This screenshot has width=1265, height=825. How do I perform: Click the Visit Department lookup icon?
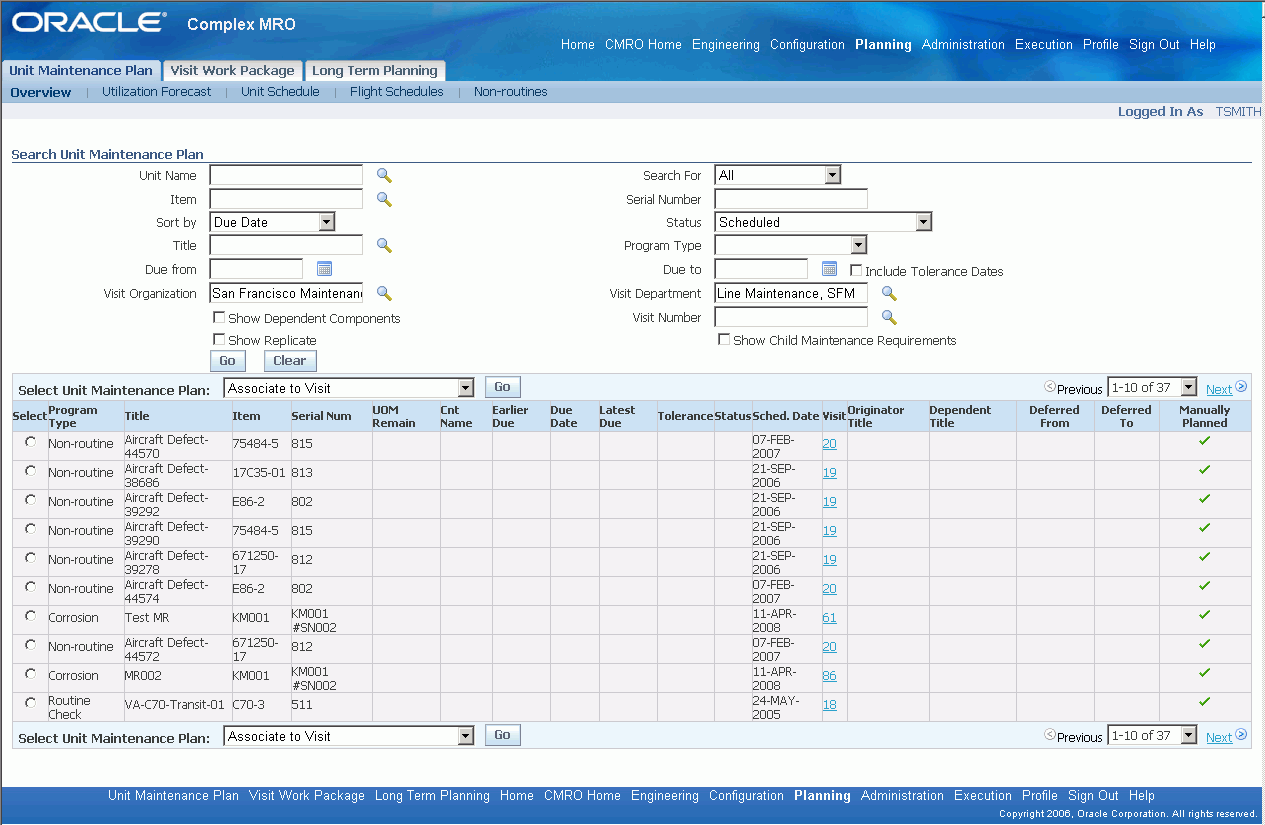coord(889,293)
